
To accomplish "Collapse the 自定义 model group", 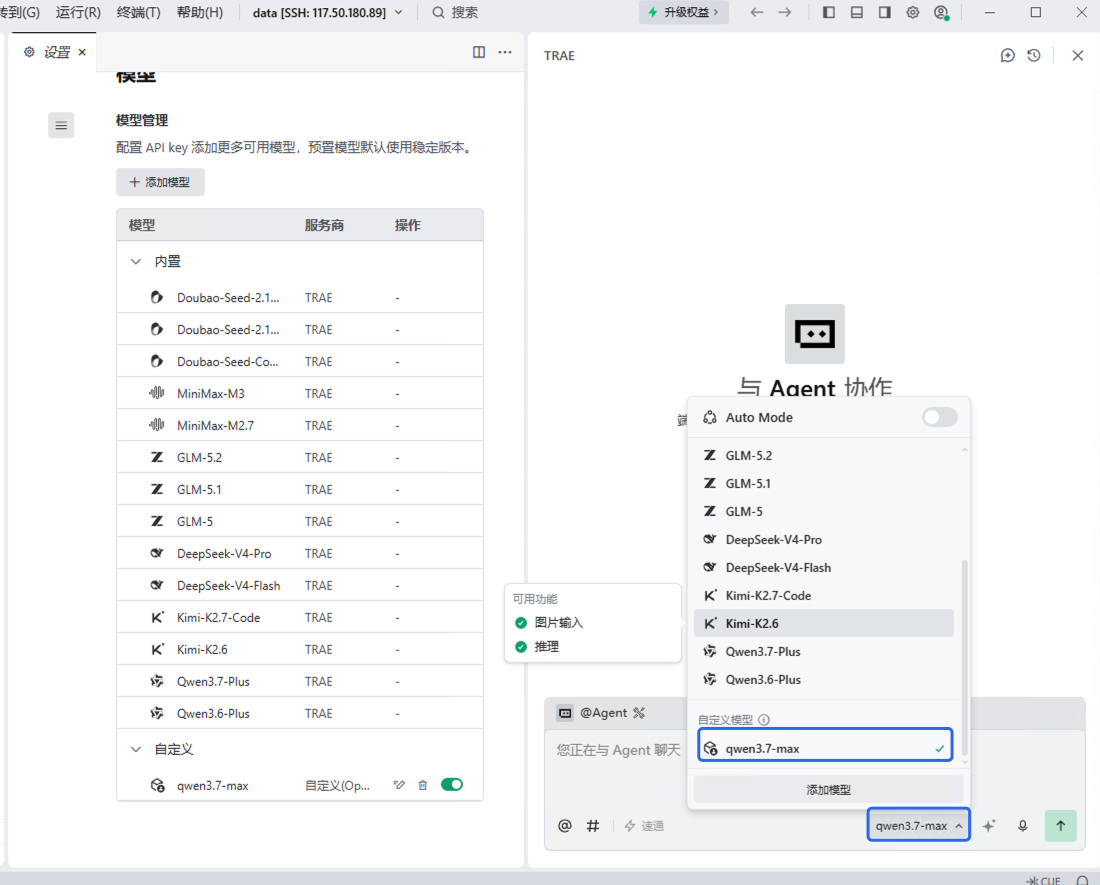I will 135,750.
